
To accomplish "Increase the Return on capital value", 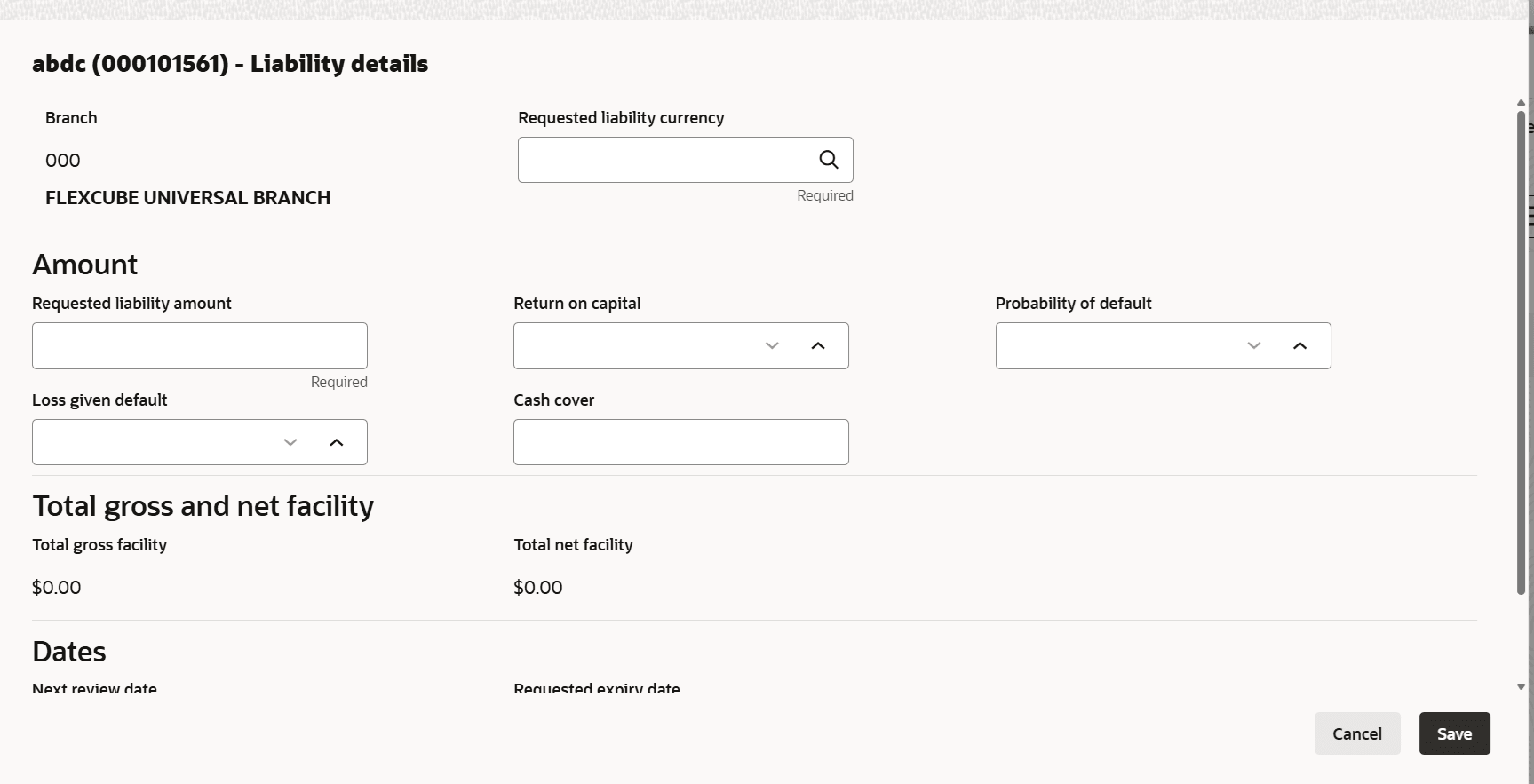I will [818, 345].
